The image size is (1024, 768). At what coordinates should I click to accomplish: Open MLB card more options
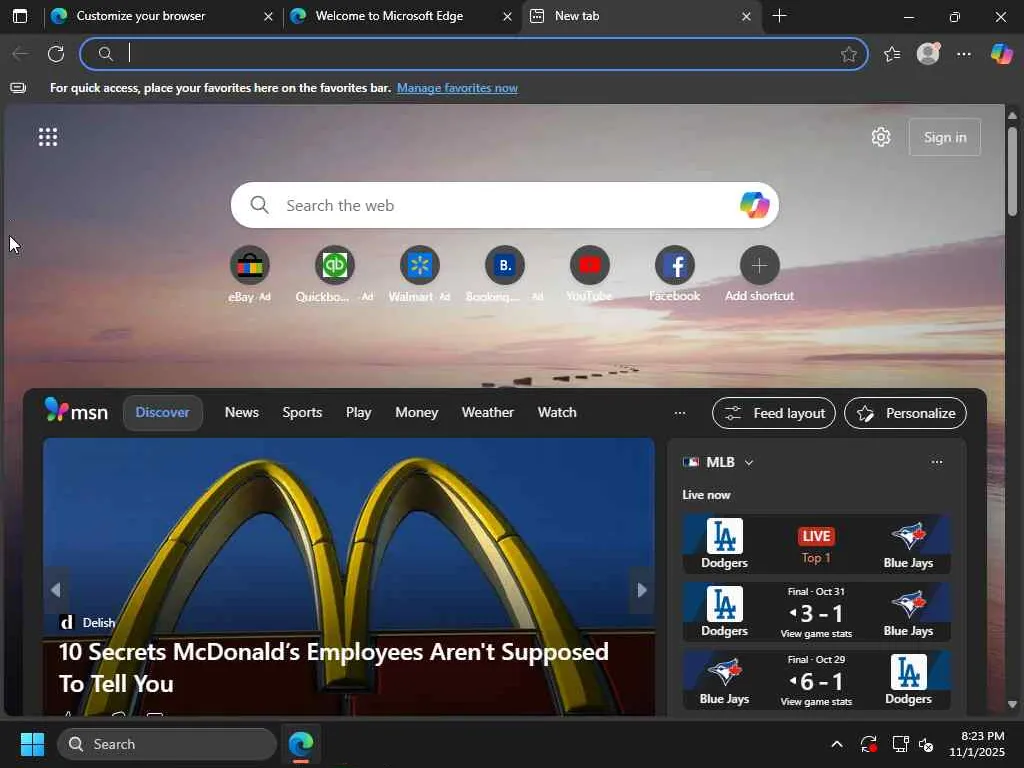936,462
